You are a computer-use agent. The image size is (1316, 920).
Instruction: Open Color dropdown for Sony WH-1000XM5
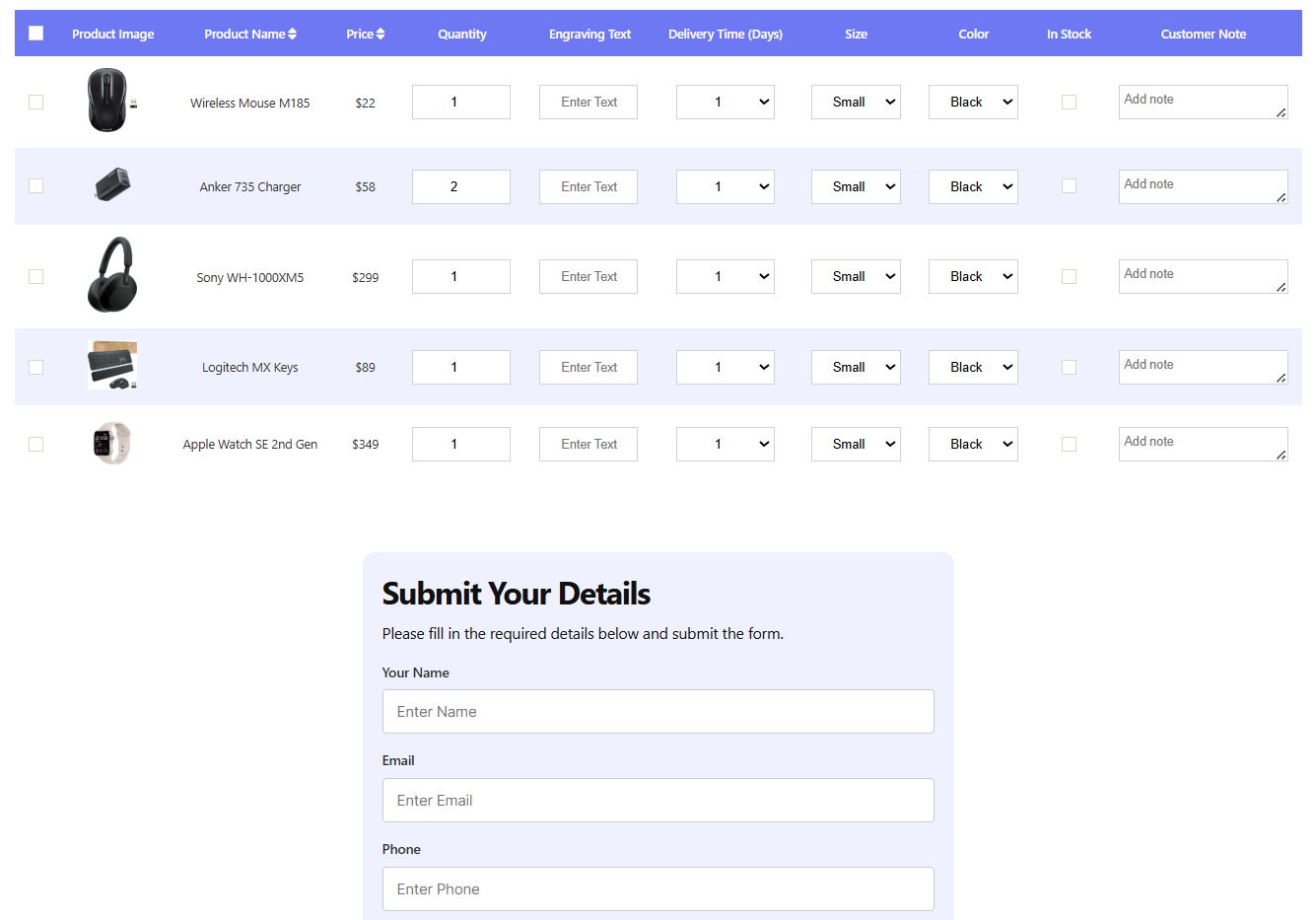973,276
